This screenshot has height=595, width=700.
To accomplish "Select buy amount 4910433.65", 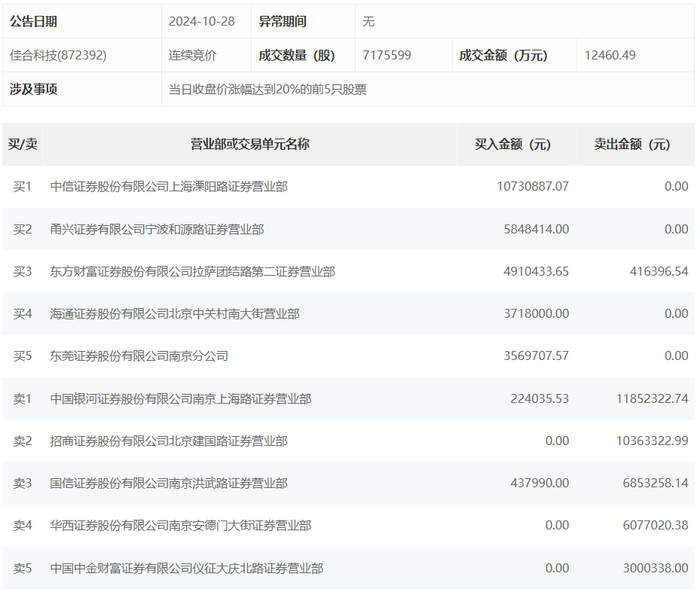I will 537,272.
